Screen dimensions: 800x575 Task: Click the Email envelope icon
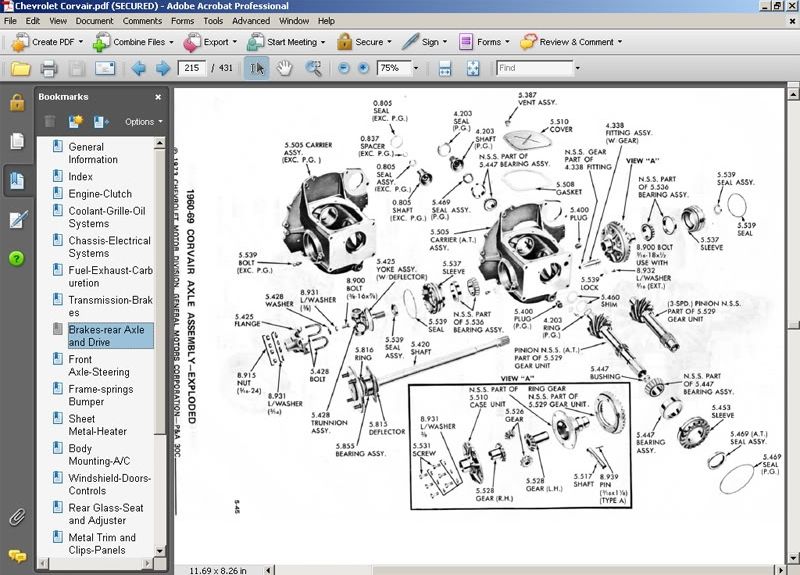pos(105,68)
